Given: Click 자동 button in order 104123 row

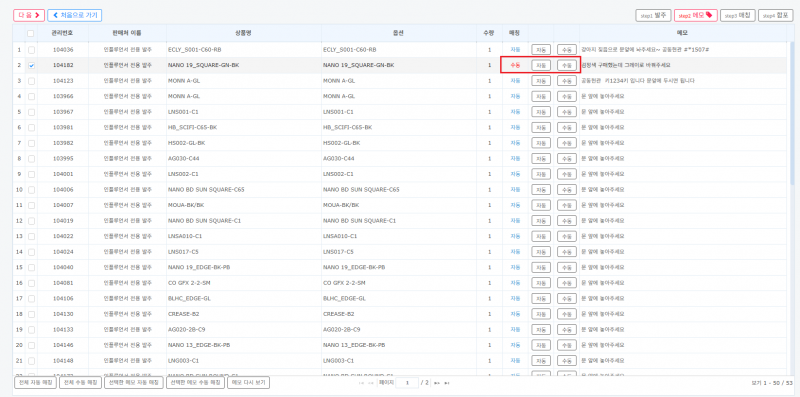Looking at the screenshot, I should pos(541,81).
